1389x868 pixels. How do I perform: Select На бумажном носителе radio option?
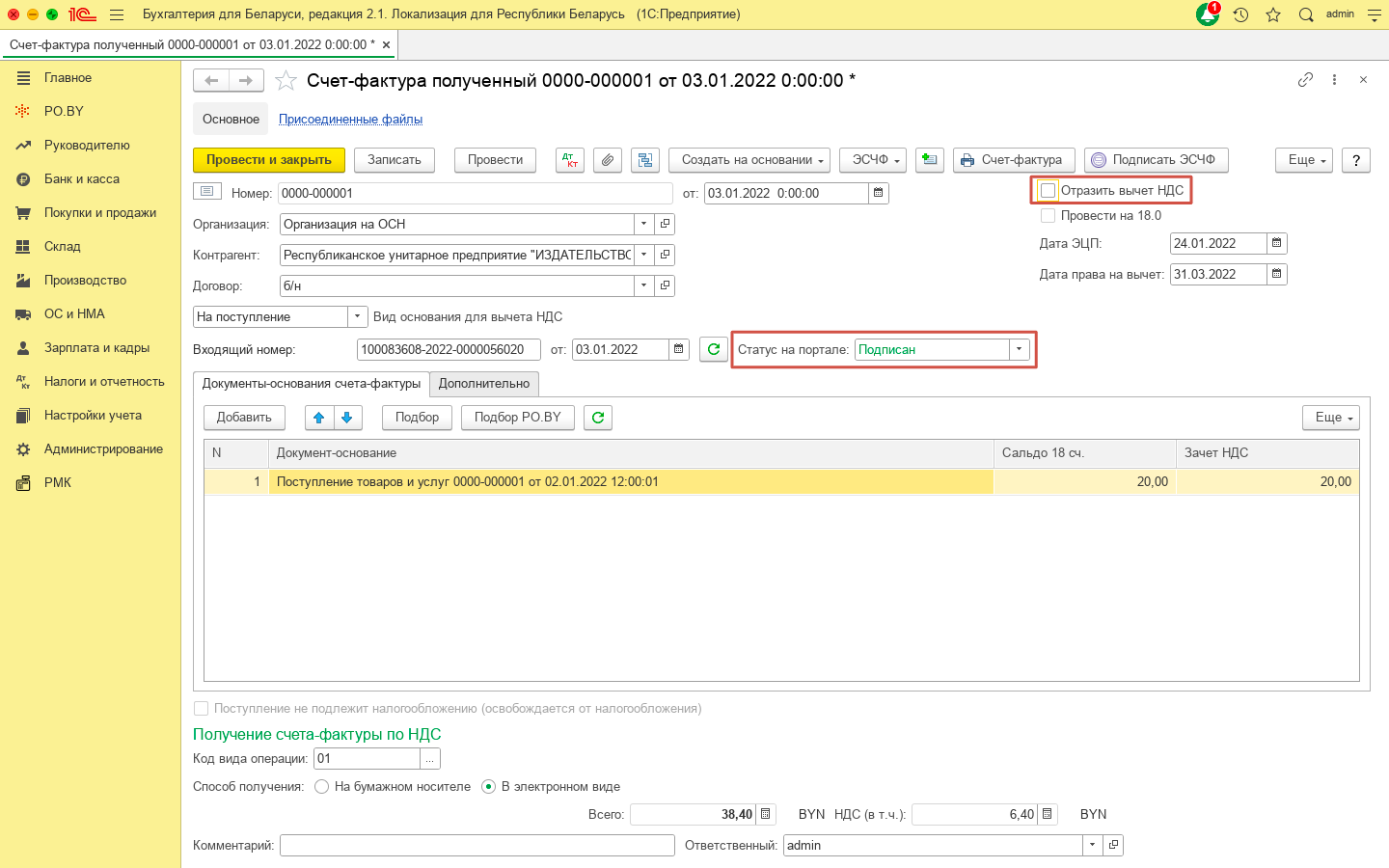[x=322, y=786]
